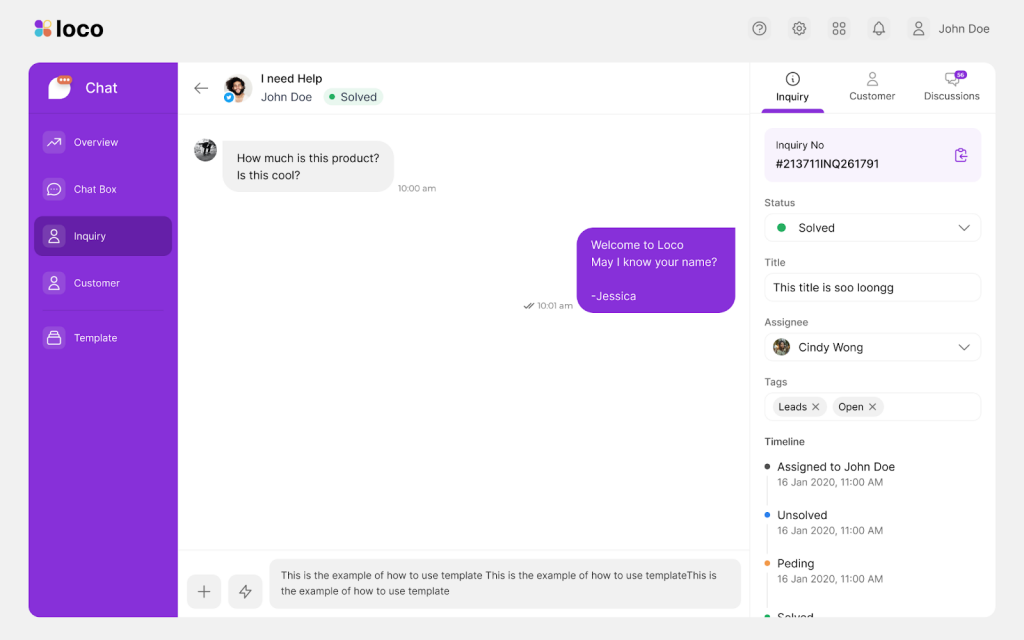
Task: Click the plus attachment button
Action: click(x=204, y=591)
